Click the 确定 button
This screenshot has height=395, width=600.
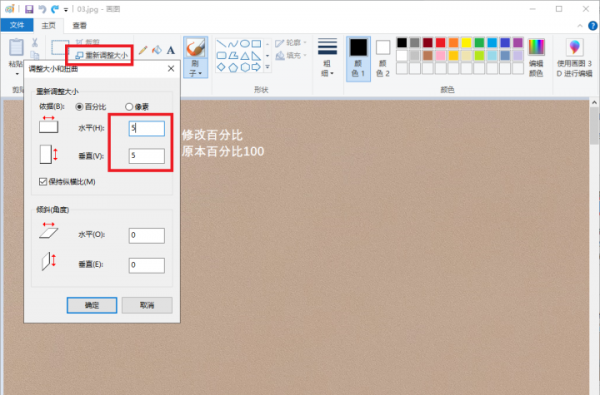tap(92, 305)
